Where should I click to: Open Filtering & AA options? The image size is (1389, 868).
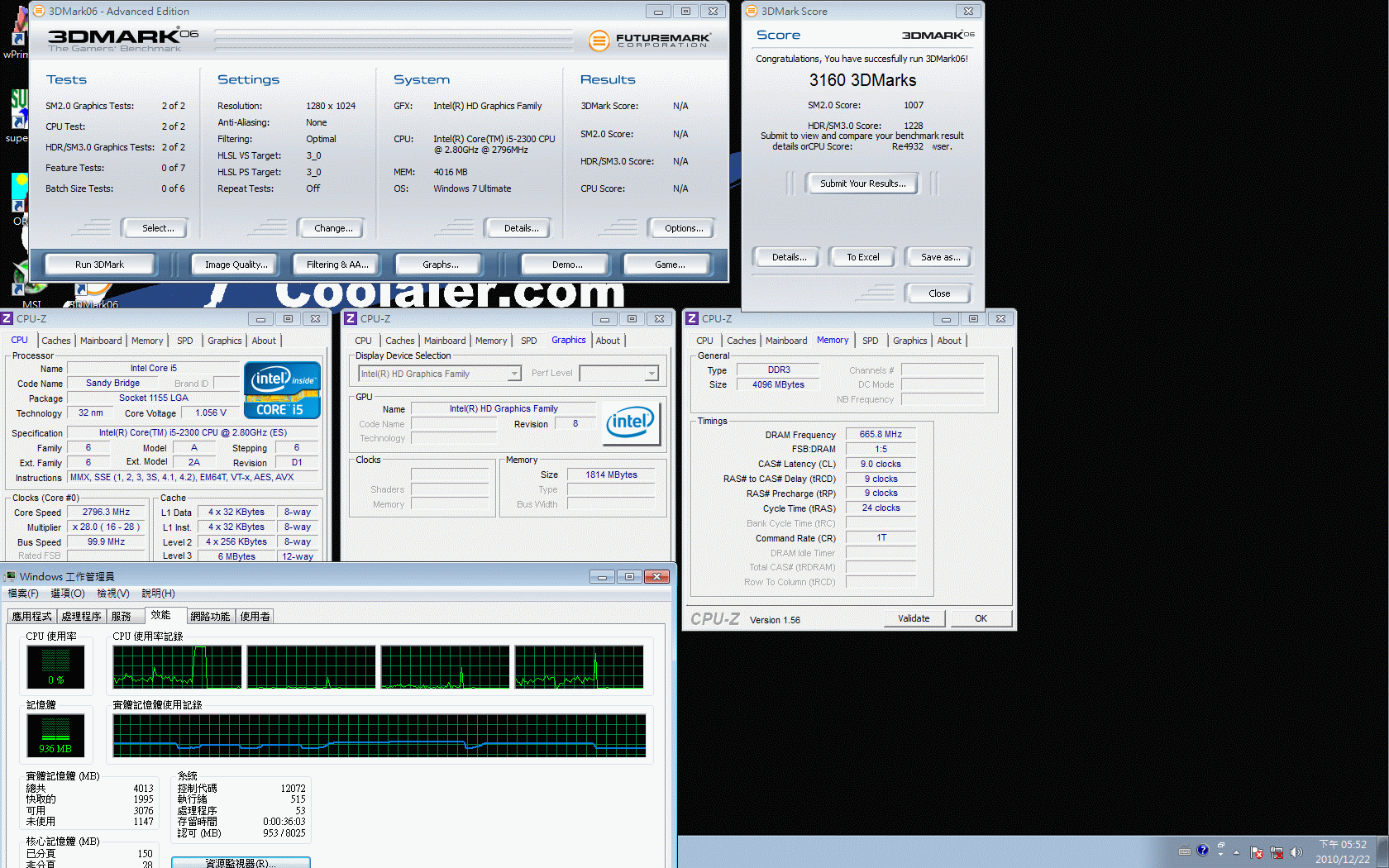tap(337, 265)
